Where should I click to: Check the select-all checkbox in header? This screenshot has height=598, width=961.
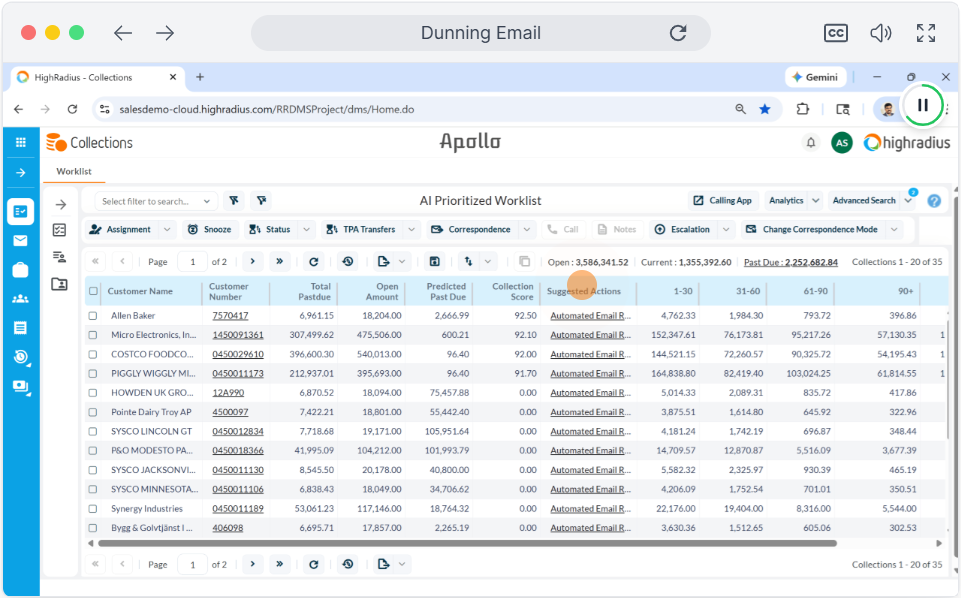point(94,292)
